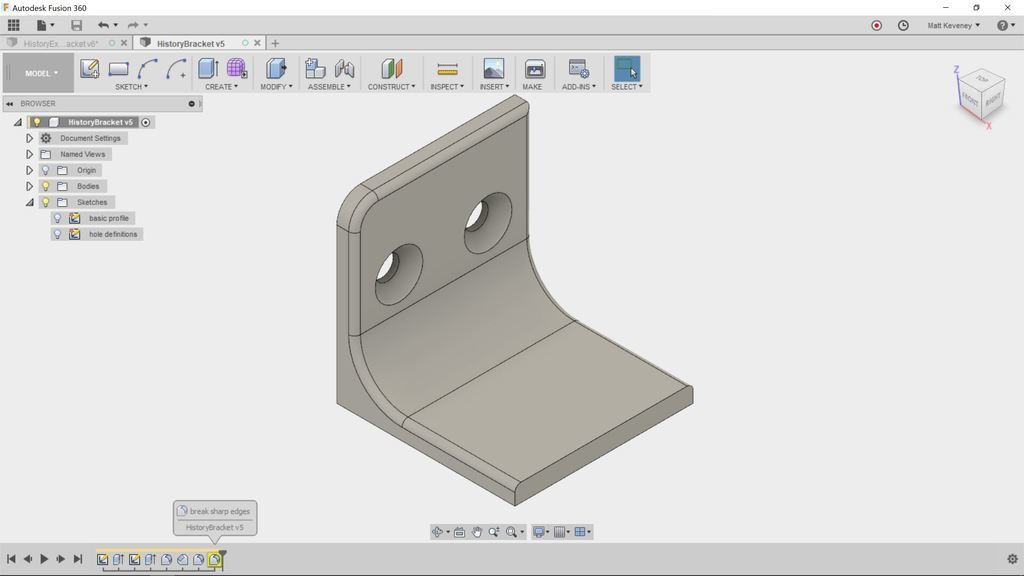Open the Save icon in top bar
This screenshot has width=1024, height=576.
click(77, 25)
